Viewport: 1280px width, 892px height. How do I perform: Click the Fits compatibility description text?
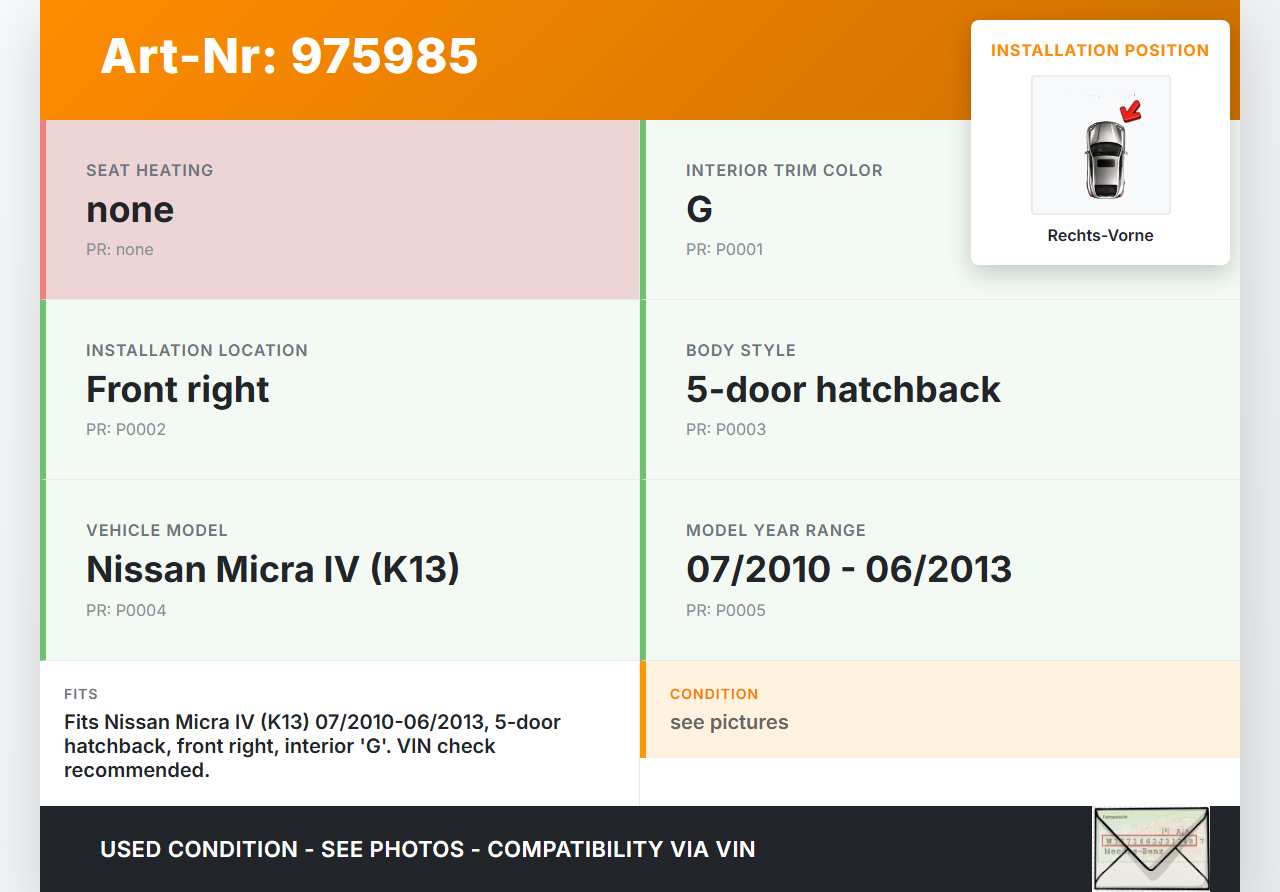pos(312,746)
